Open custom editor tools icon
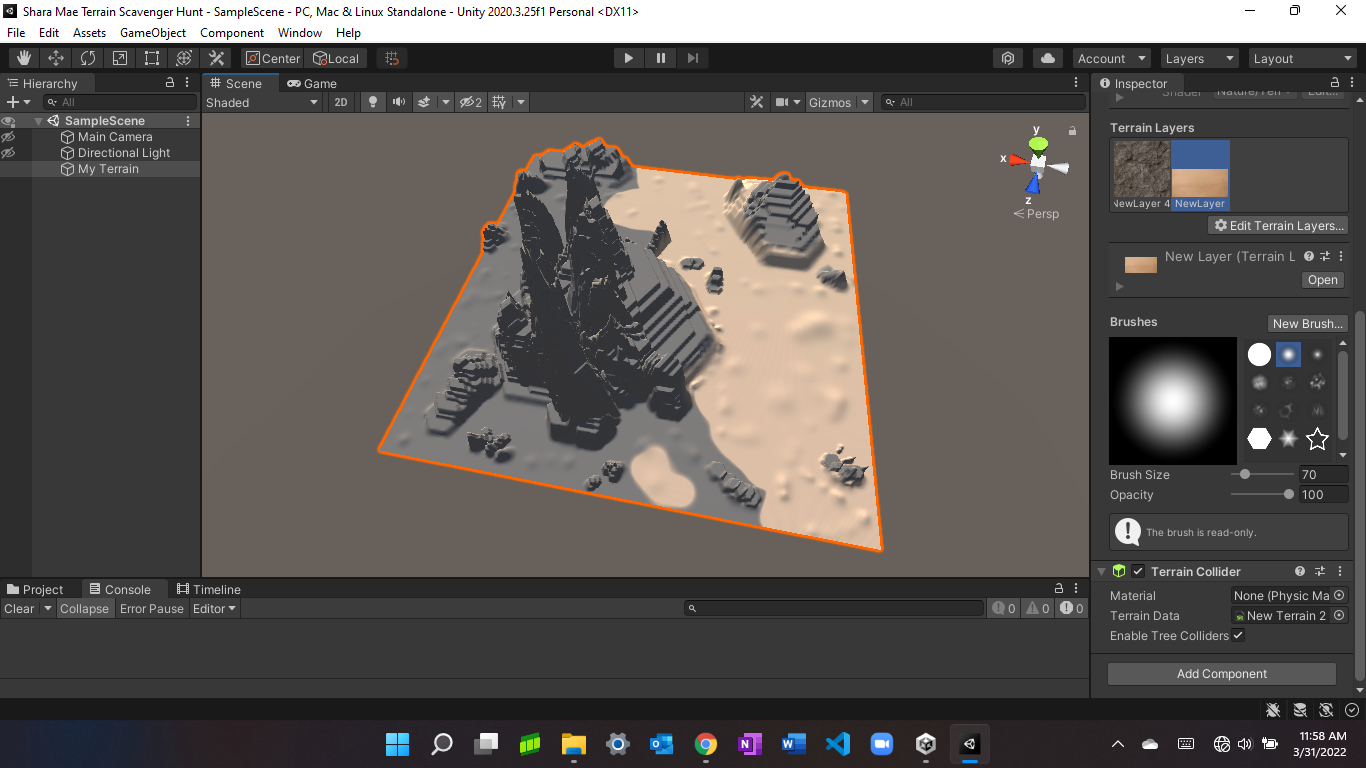1366x768 pixels. 216,58
